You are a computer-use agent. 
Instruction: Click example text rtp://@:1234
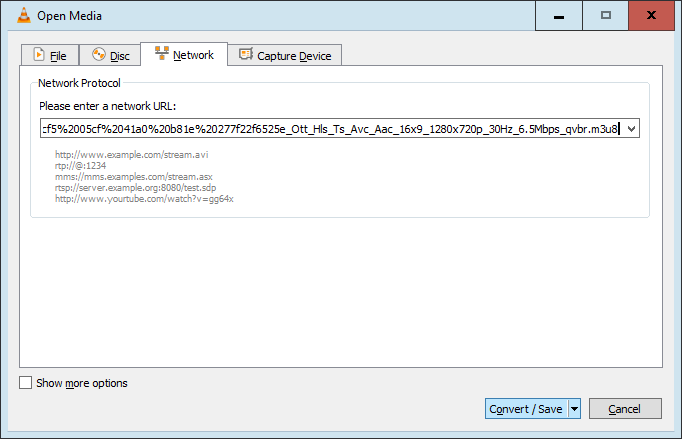[x=80, y=166]
